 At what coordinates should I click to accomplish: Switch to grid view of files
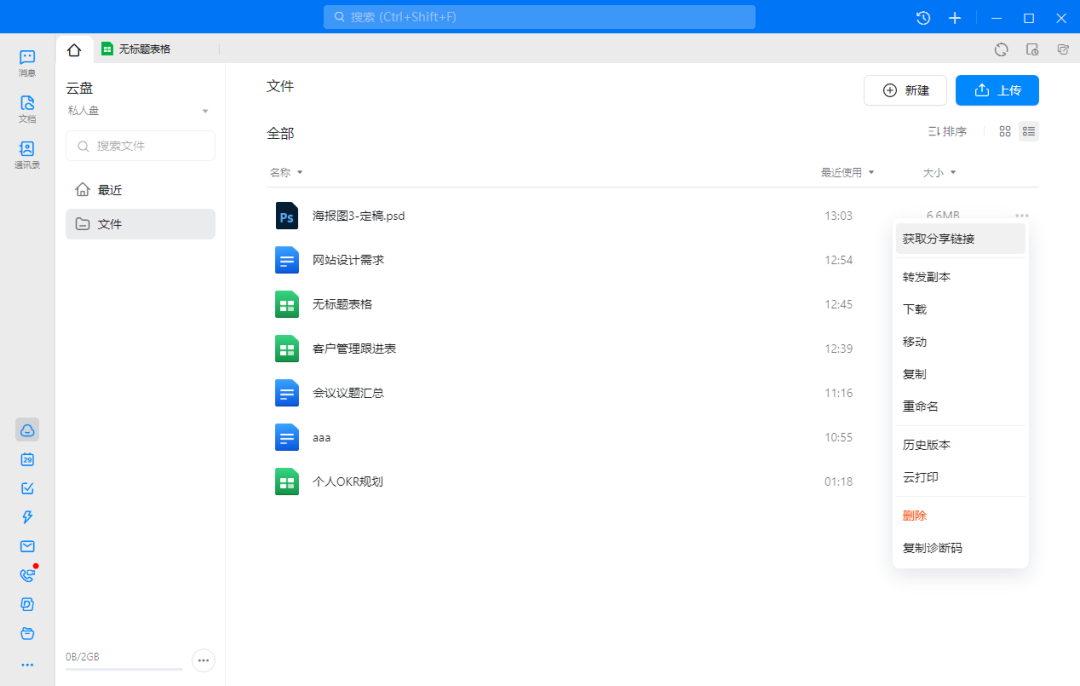tap(1005, 132)
